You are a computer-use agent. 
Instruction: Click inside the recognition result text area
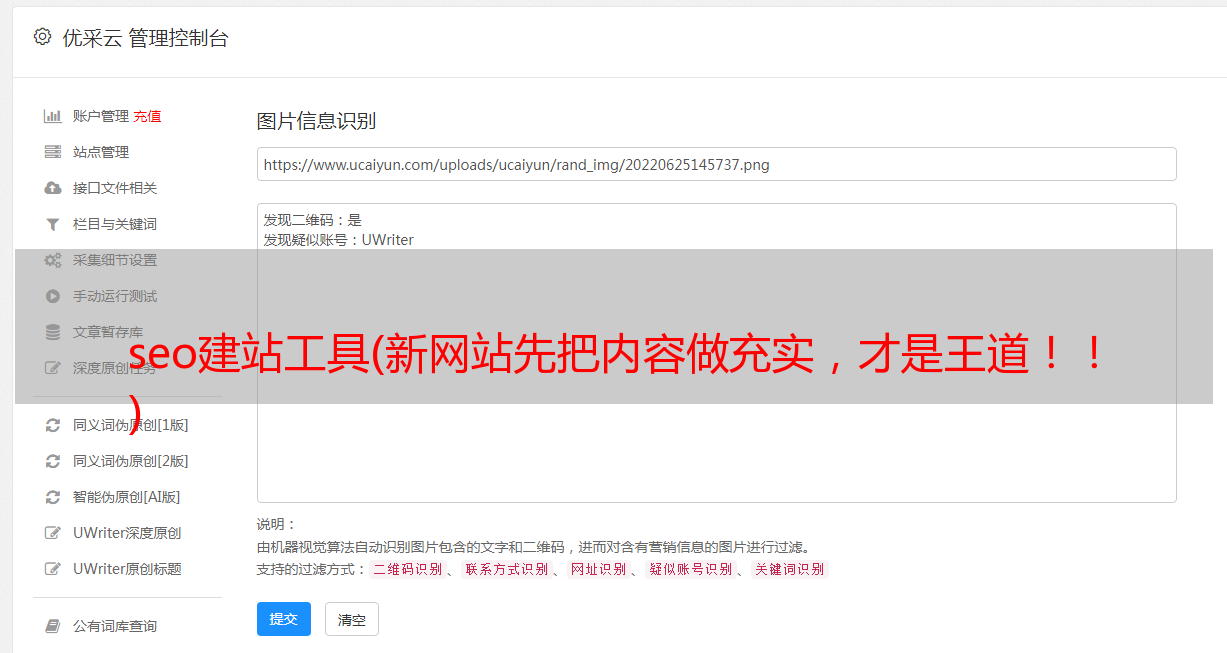pos(716,353)
